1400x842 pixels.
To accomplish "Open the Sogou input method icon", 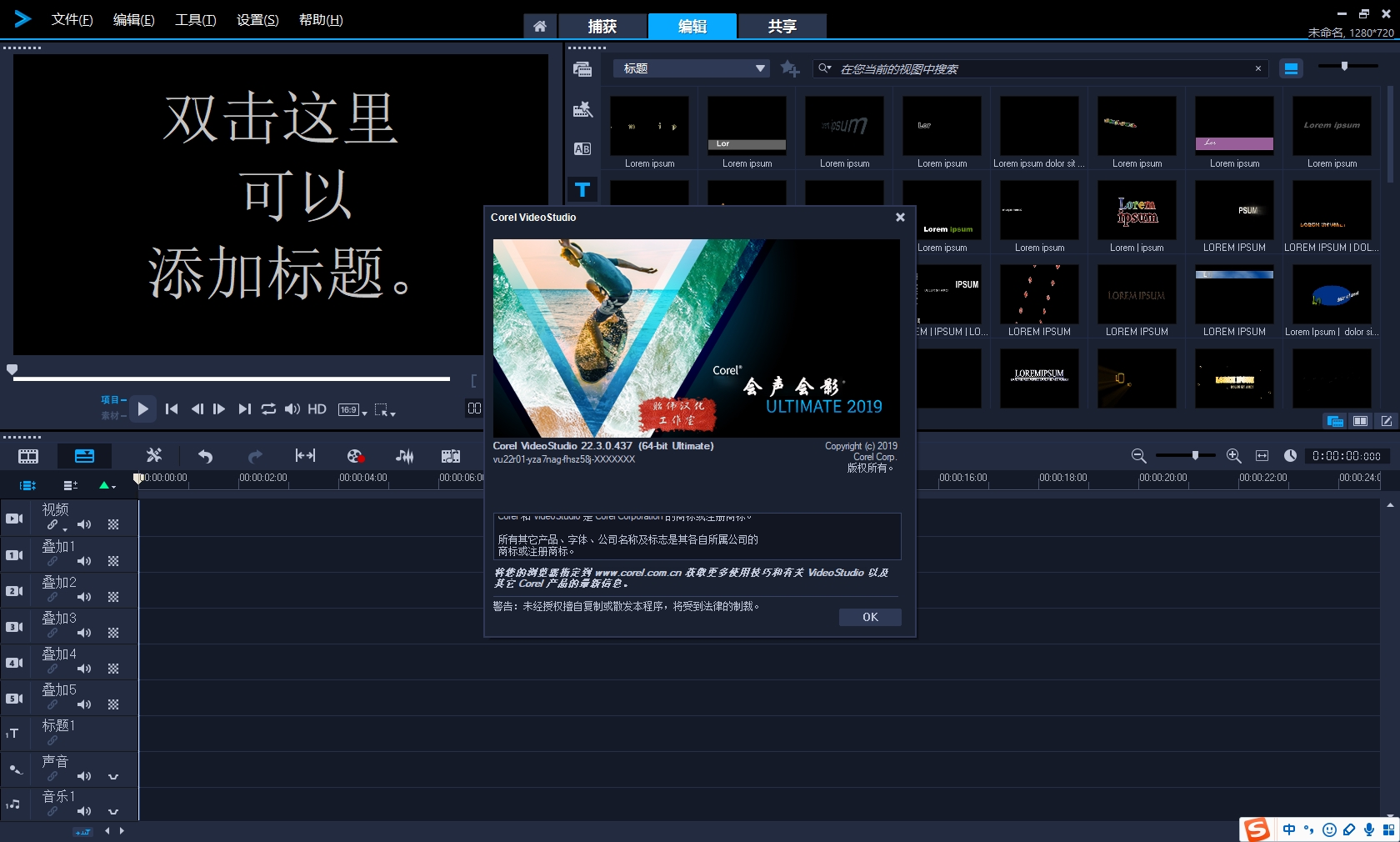I will coord(1257,829).
